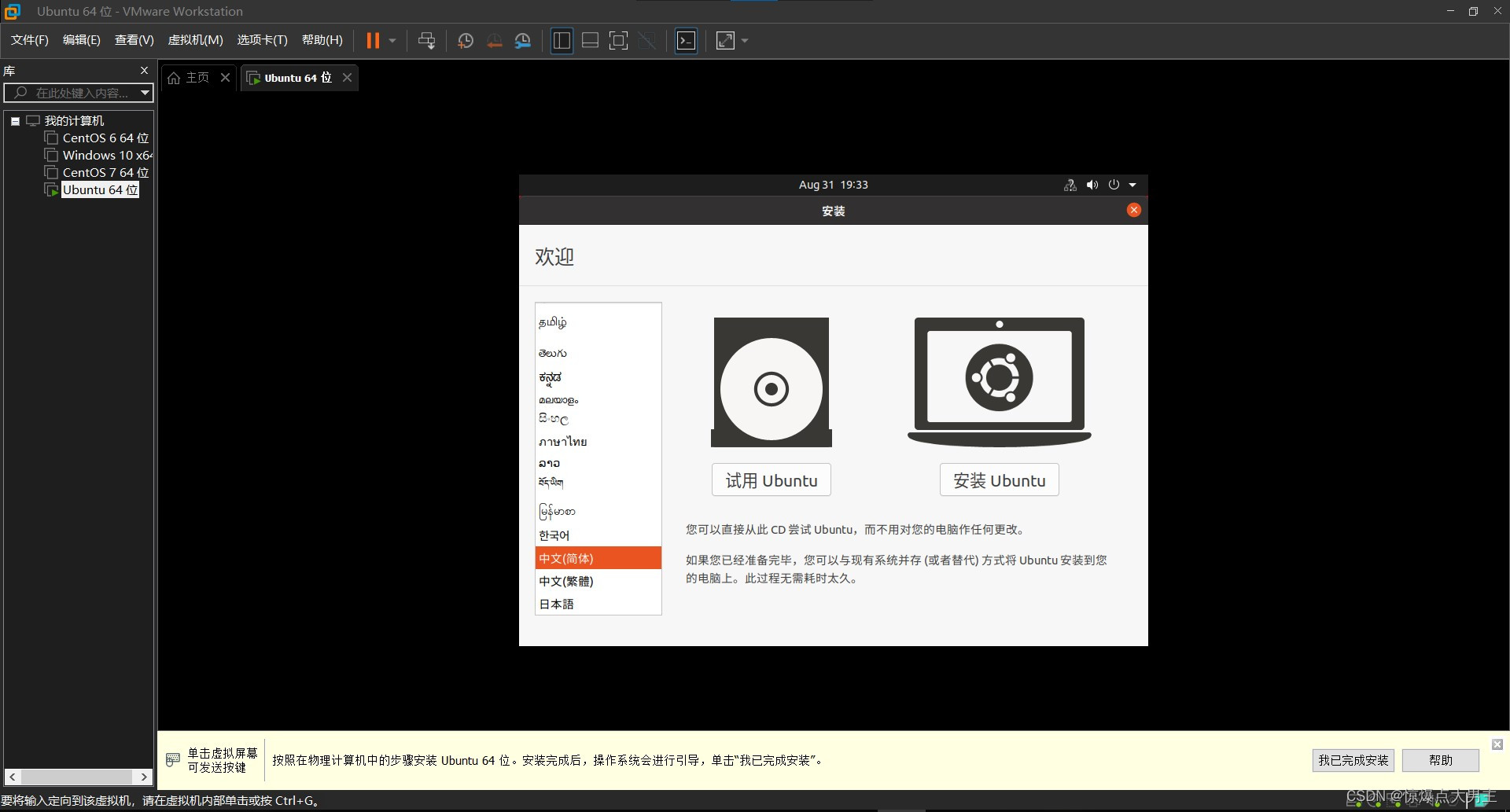The image size is (1510, 812).
Task: Click the 试用 Ubuntu button
Action: 772,480
